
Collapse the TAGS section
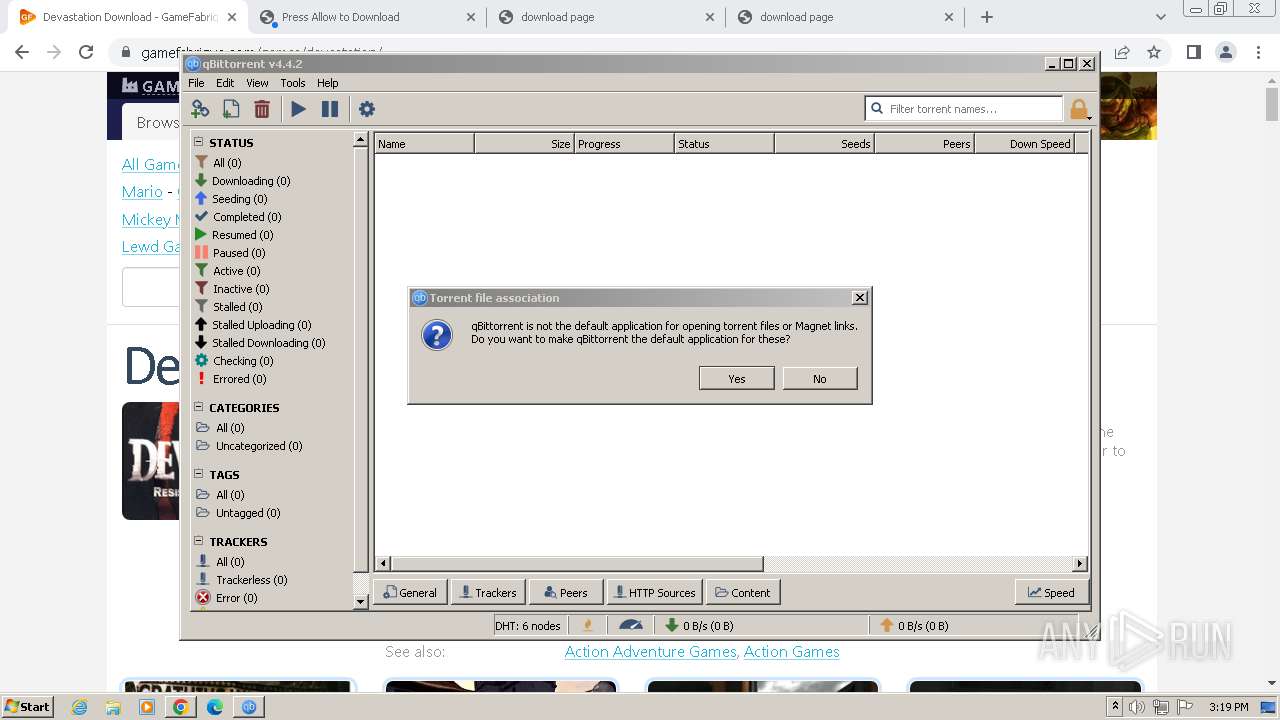pyautogui.click(x=198, y=474)
